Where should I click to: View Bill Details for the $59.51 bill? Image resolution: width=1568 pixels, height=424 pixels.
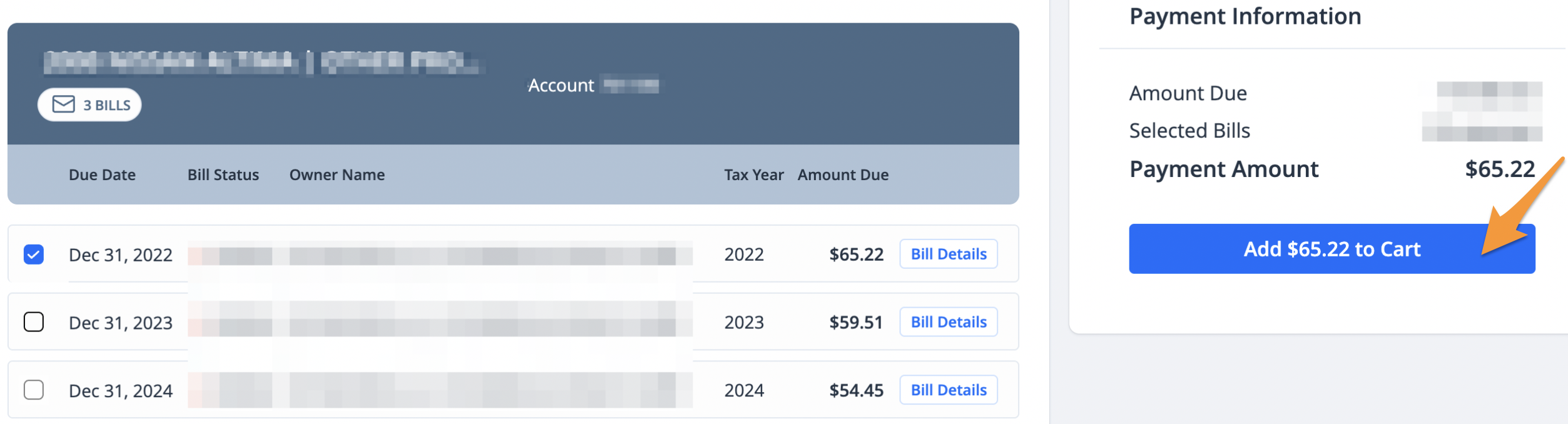(949, 322)
